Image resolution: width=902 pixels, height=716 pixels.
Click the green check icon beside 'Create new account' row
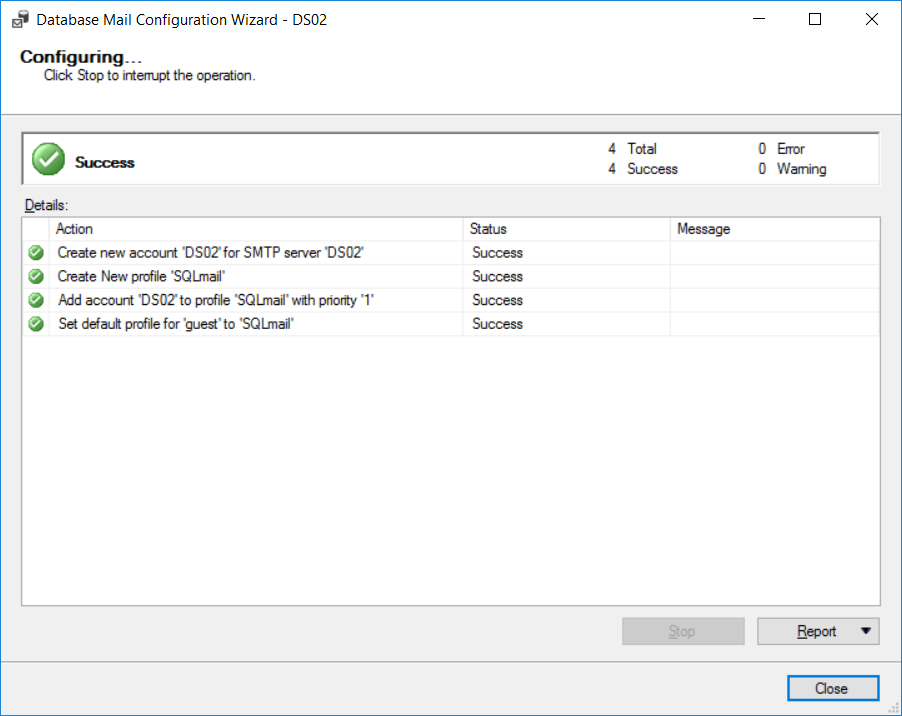[x=36, y=252]
